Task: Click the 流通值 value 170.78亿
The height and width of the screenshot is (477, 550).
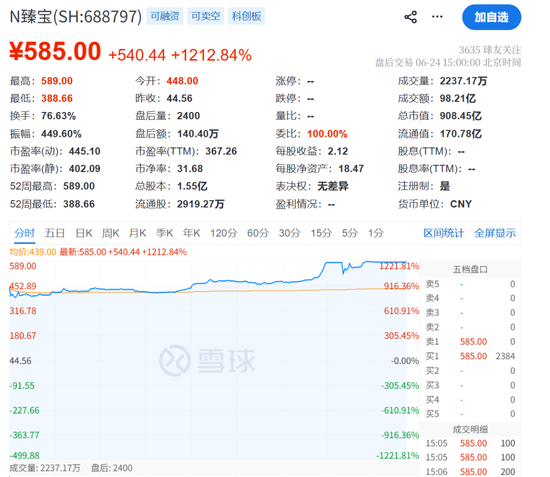Action: tap(461, 134)
